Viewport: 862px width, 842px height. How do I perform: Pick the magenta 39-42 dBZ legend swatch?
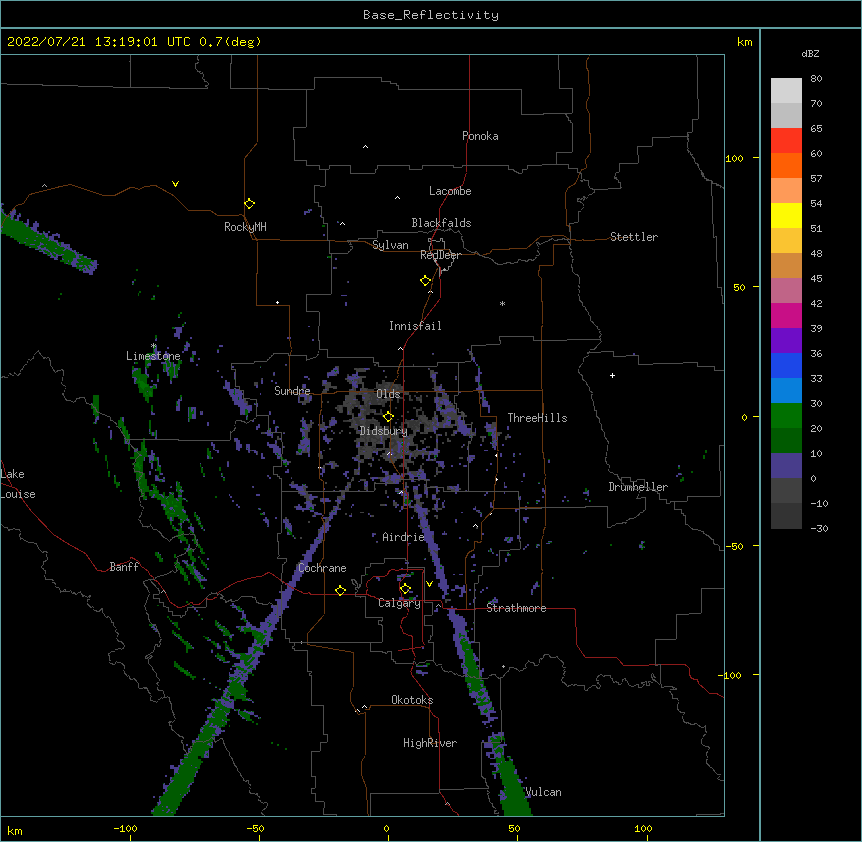coord(786,315)
